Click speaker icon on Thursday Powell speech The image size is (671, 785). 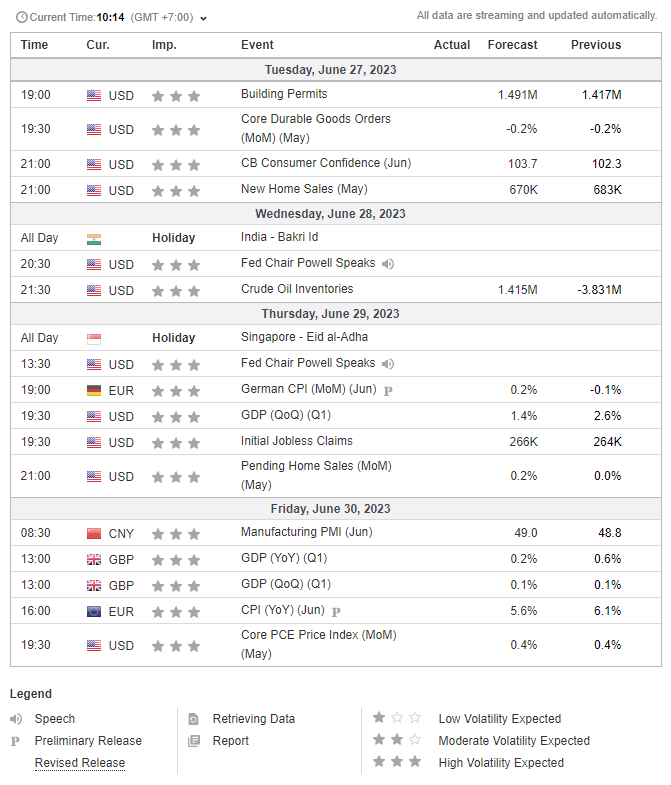click(388, 364)
